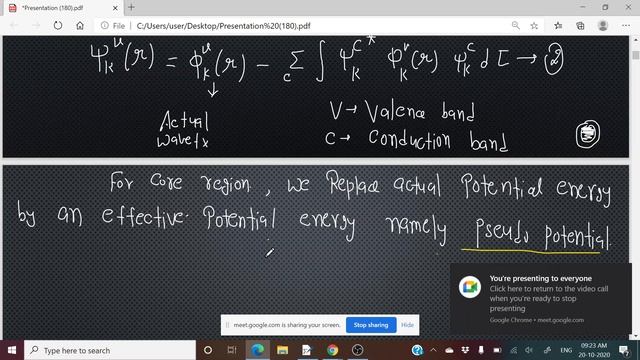Open Edge Settings and more menu
Image resolution: width=640 pixels, height=360 pixels.
[x=626, y=25]
